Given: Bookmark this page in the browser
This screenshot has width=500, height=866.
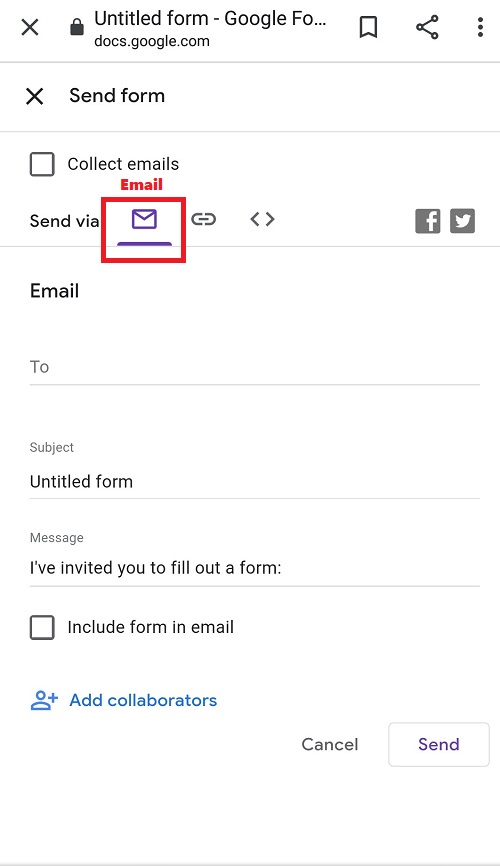Looking at the screenshot, I should 369,27.
